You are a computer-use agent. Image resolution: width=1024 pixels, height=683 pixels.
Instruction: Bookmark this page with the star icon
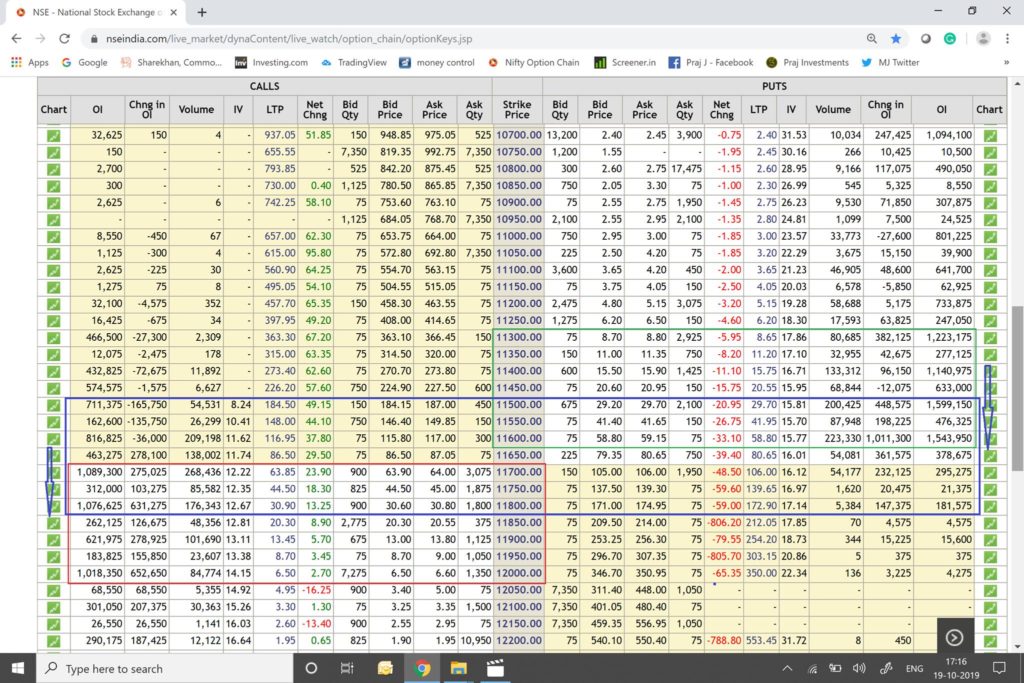tap(896, 38)
